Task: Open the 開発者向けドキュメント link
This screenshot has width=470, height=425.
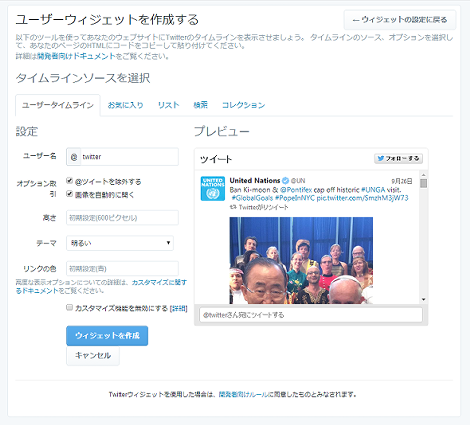Action: [x=76, y=56]
